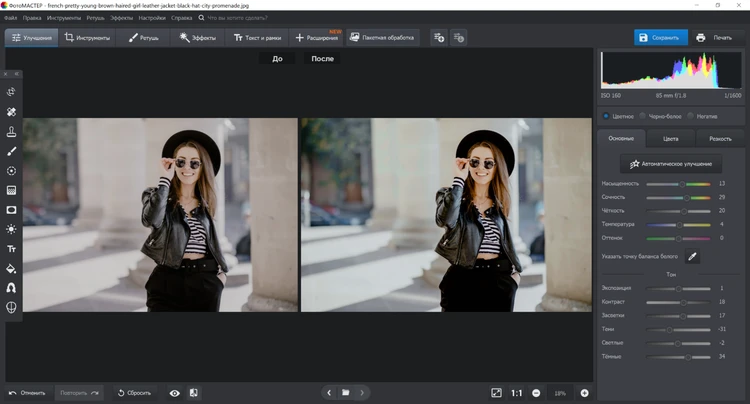Select the sun lighting tool

point(11,229)
